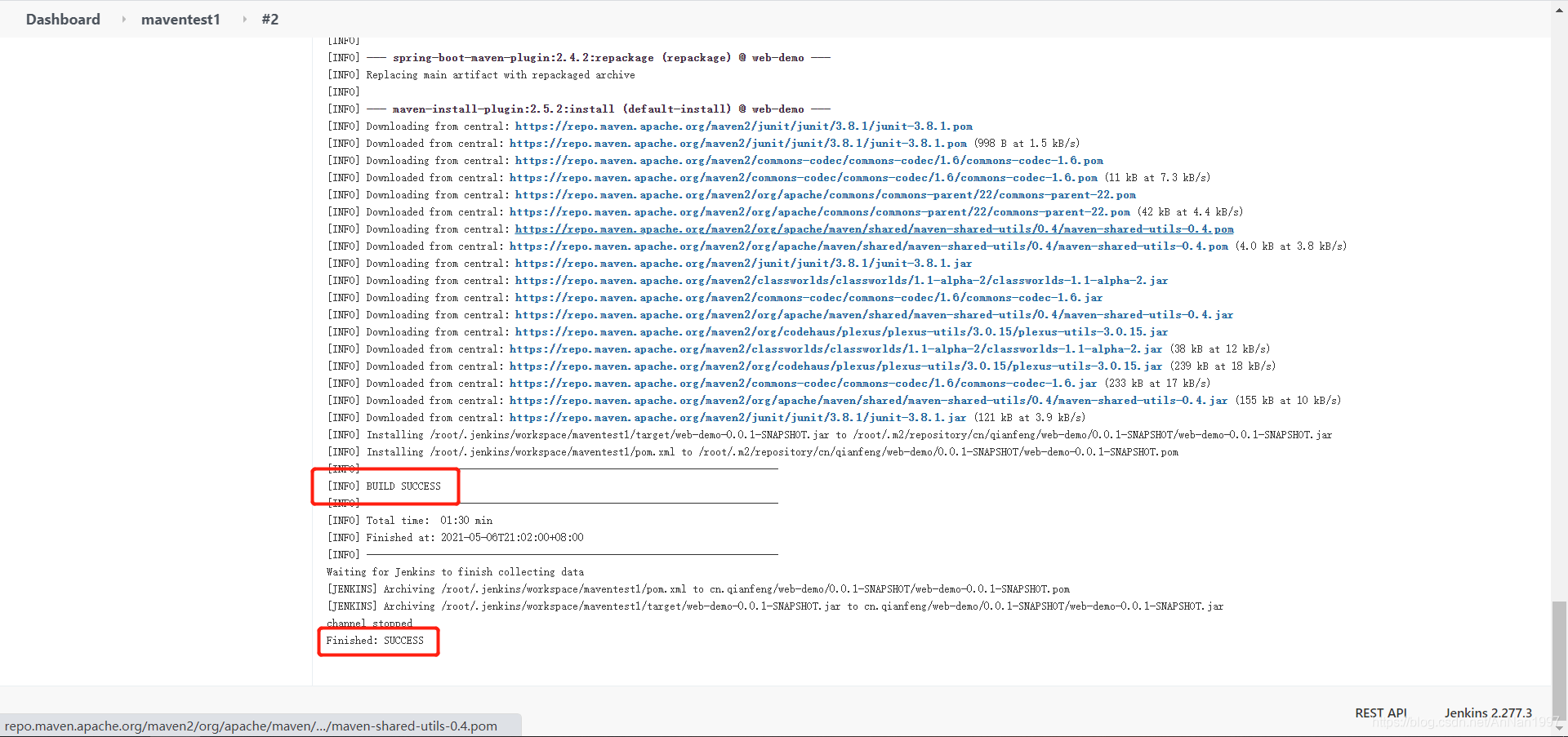Open the Downloading commons-parent-22.pom link

[x=826, y=195]
